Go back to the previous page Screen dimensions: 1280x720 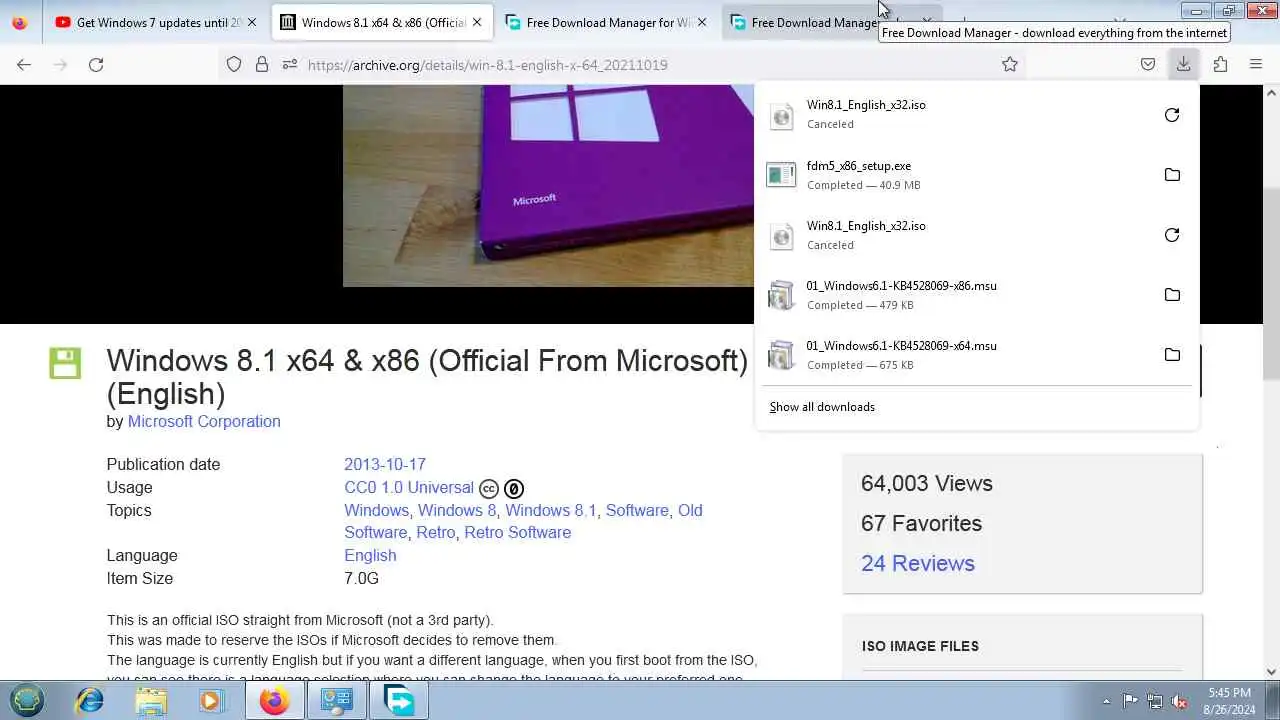[24, 64]
